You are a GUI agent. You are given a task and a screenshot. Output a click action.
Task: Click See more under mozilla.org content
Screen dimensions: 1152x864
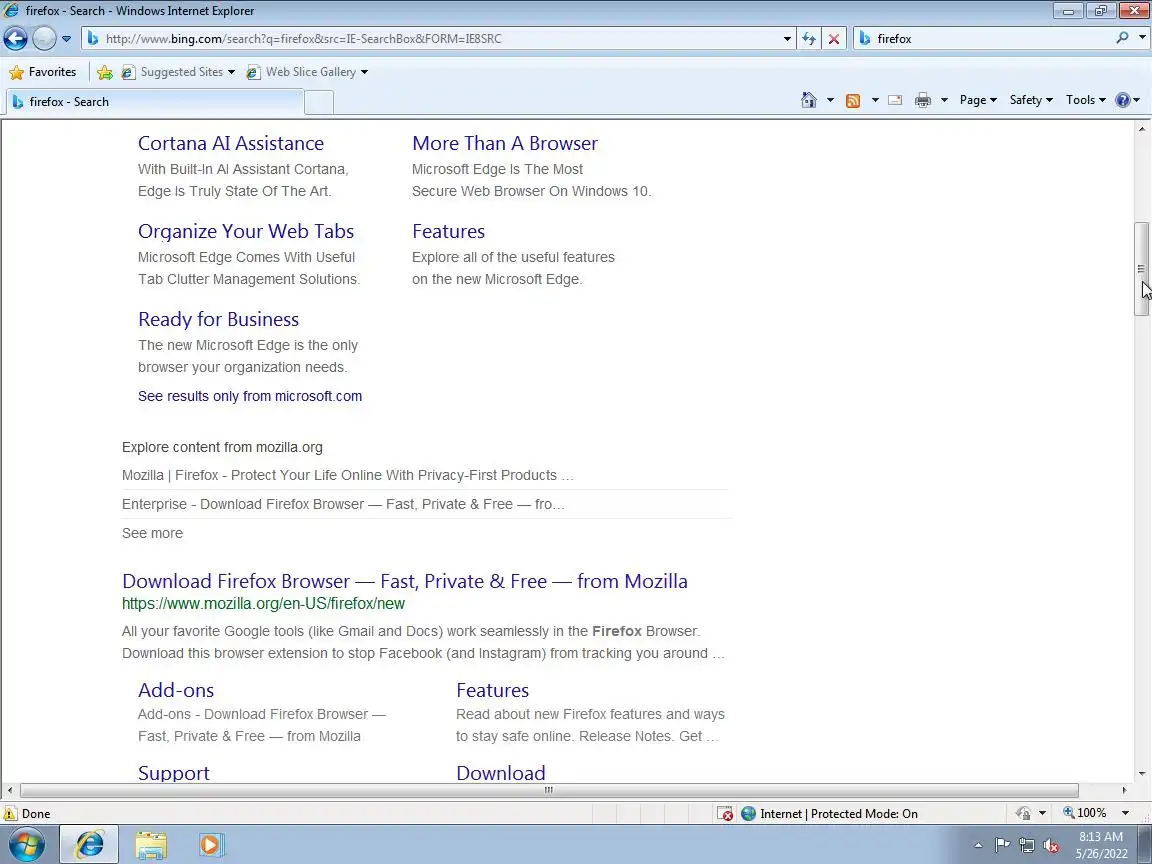click(152, 533)
